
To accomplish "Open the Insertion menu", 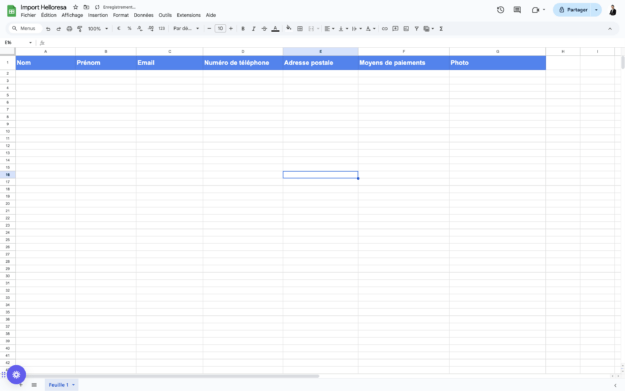I will [x=98, y=15].
